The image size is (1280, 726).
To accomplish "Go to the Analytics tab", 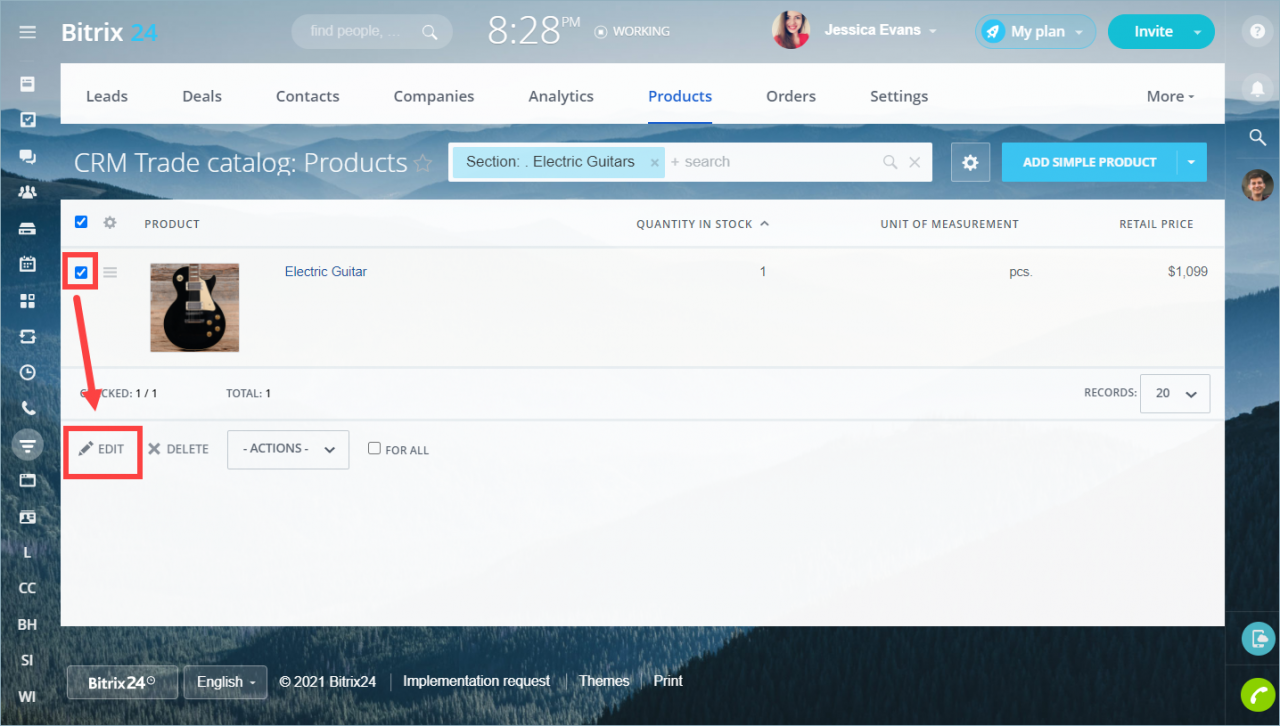I will 561,96.
